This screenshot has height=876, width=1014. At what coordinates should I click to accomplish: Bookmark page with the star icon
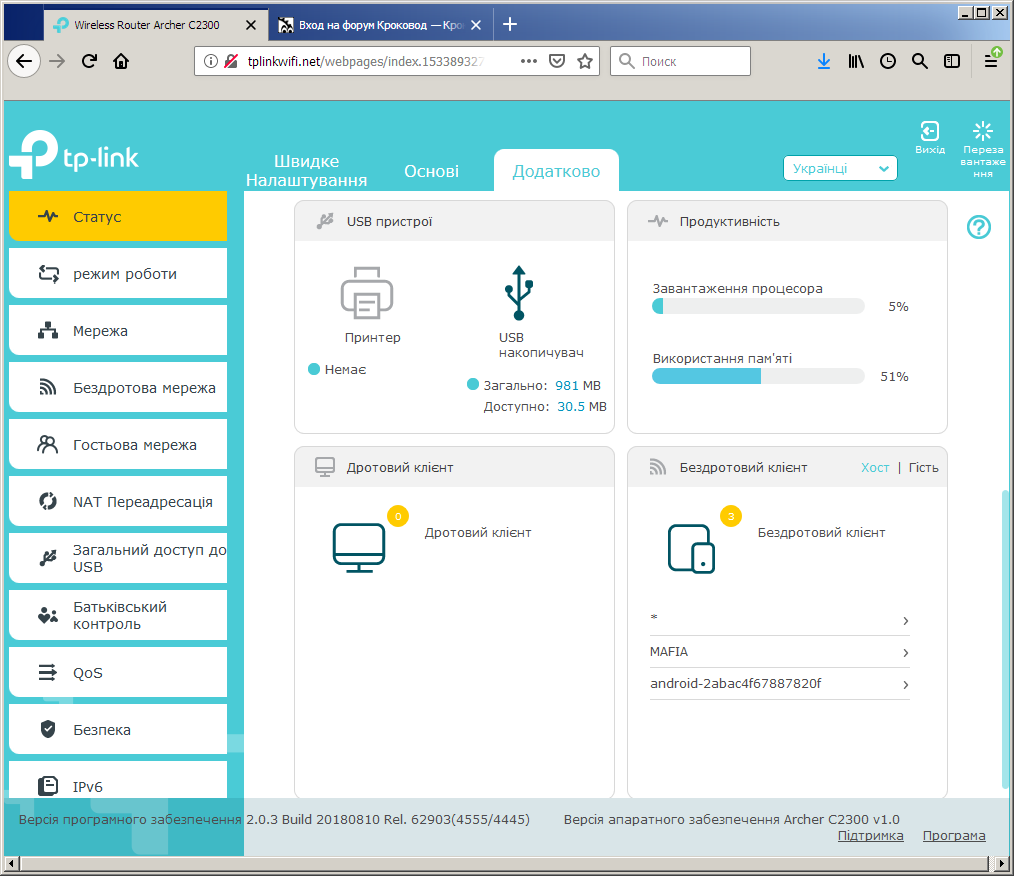pyautogui.click(x=585, y=61)
